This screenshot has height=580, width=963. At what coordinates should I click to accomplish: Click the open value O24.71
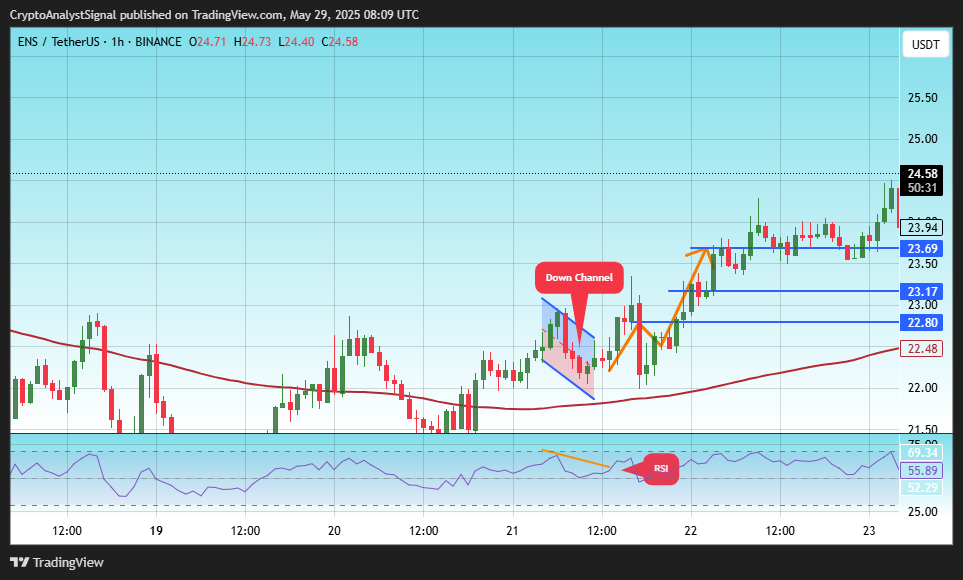coord(208,42)
